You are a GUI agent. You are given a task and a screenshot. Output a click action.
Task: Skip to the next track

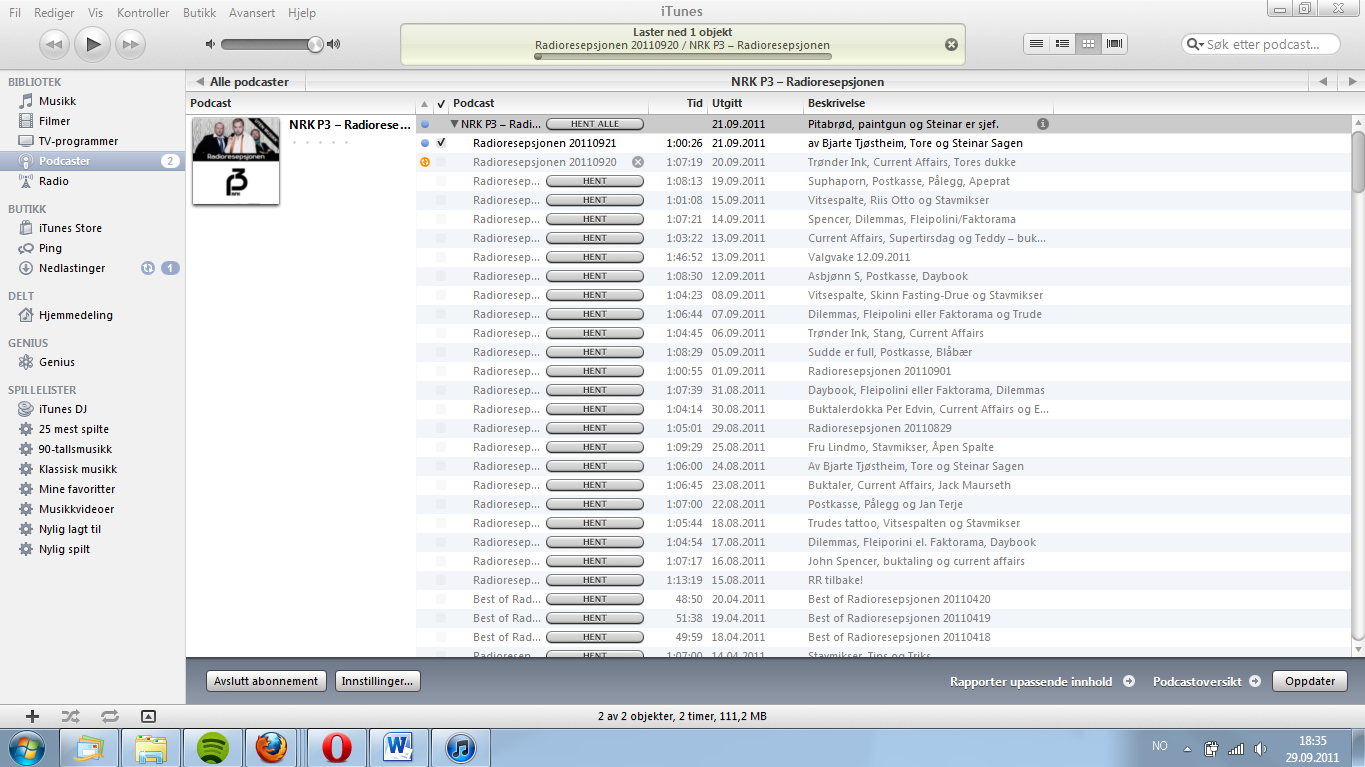131,44
